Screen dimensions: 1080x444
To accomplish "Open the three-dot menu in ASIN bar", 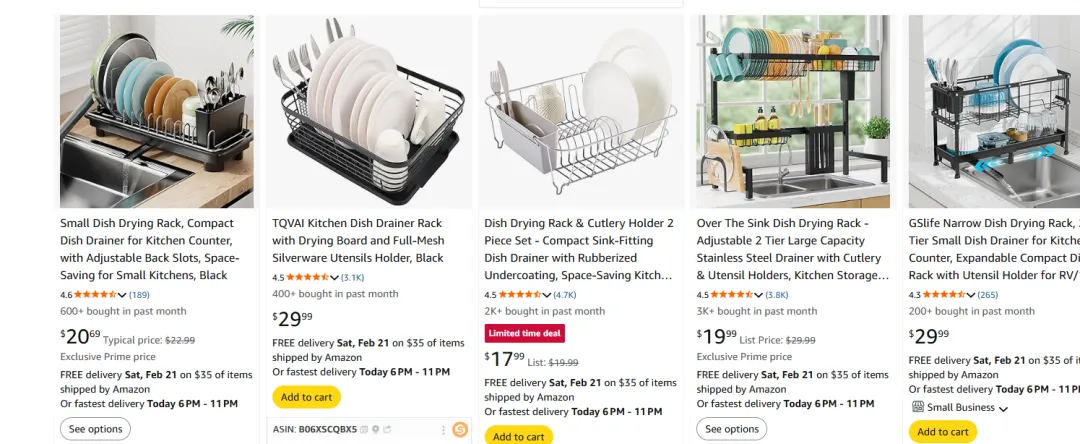I will [443, 430].
